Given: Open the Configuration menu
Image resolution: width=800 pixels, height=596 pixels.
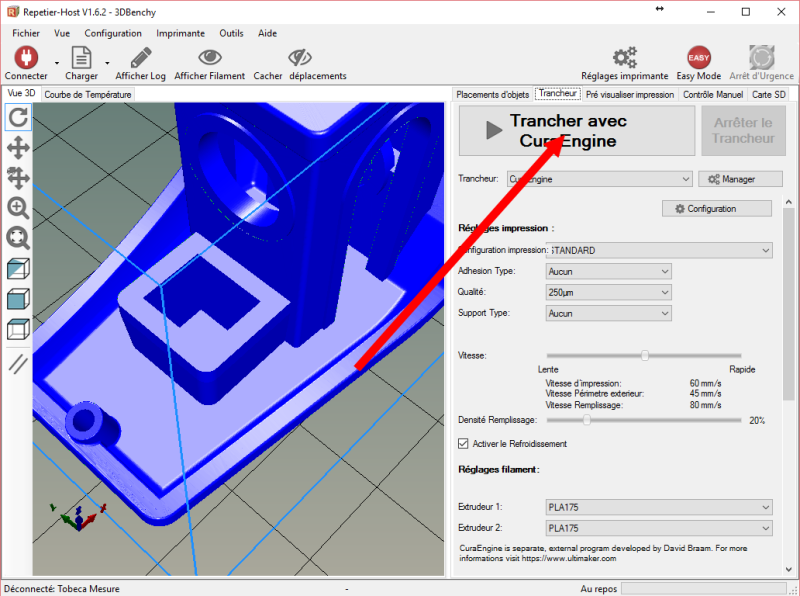Looking at the screenshot, I should pos(113,33).
